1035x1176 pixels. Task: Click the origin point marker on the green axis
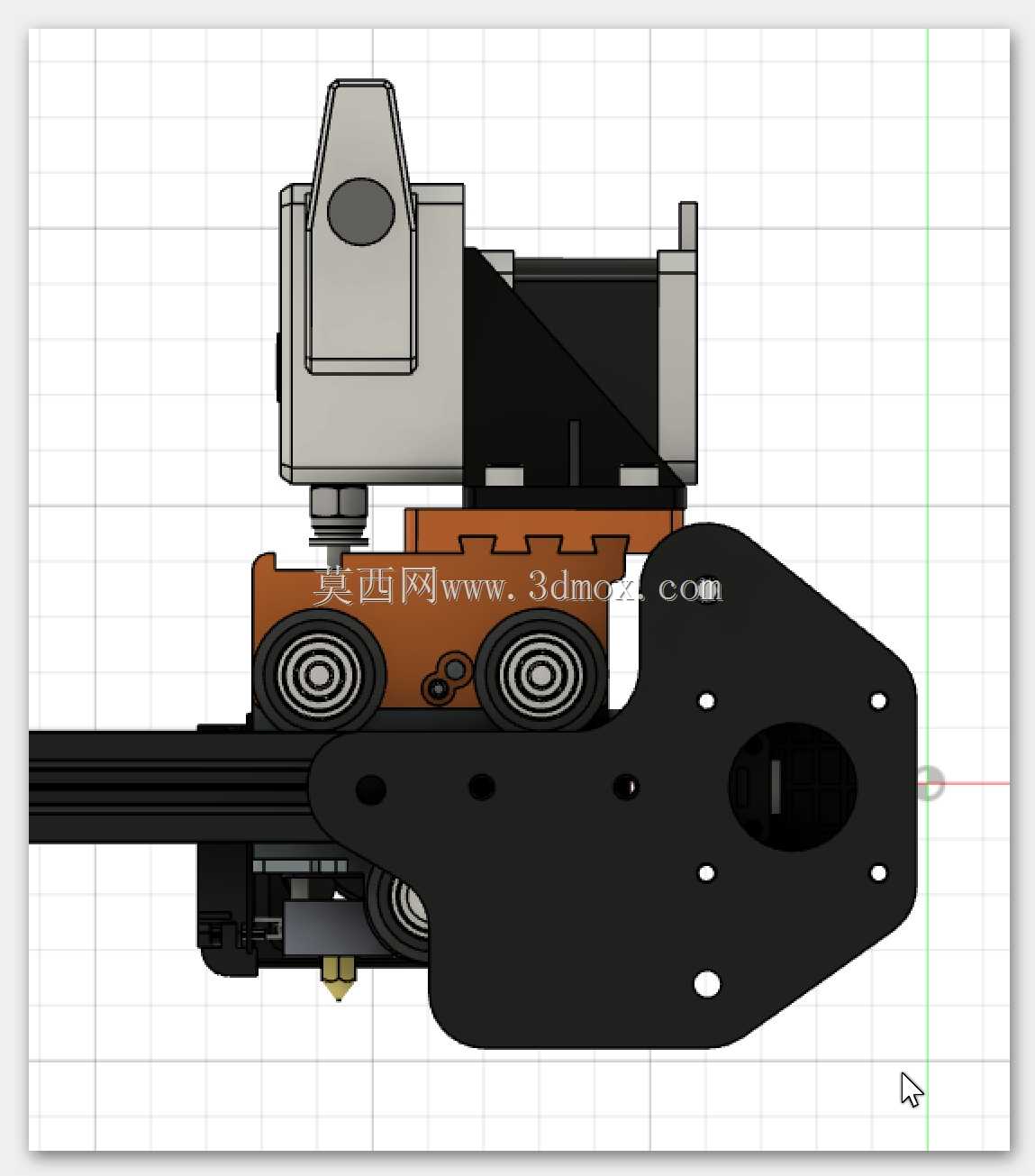coord(929,782)
